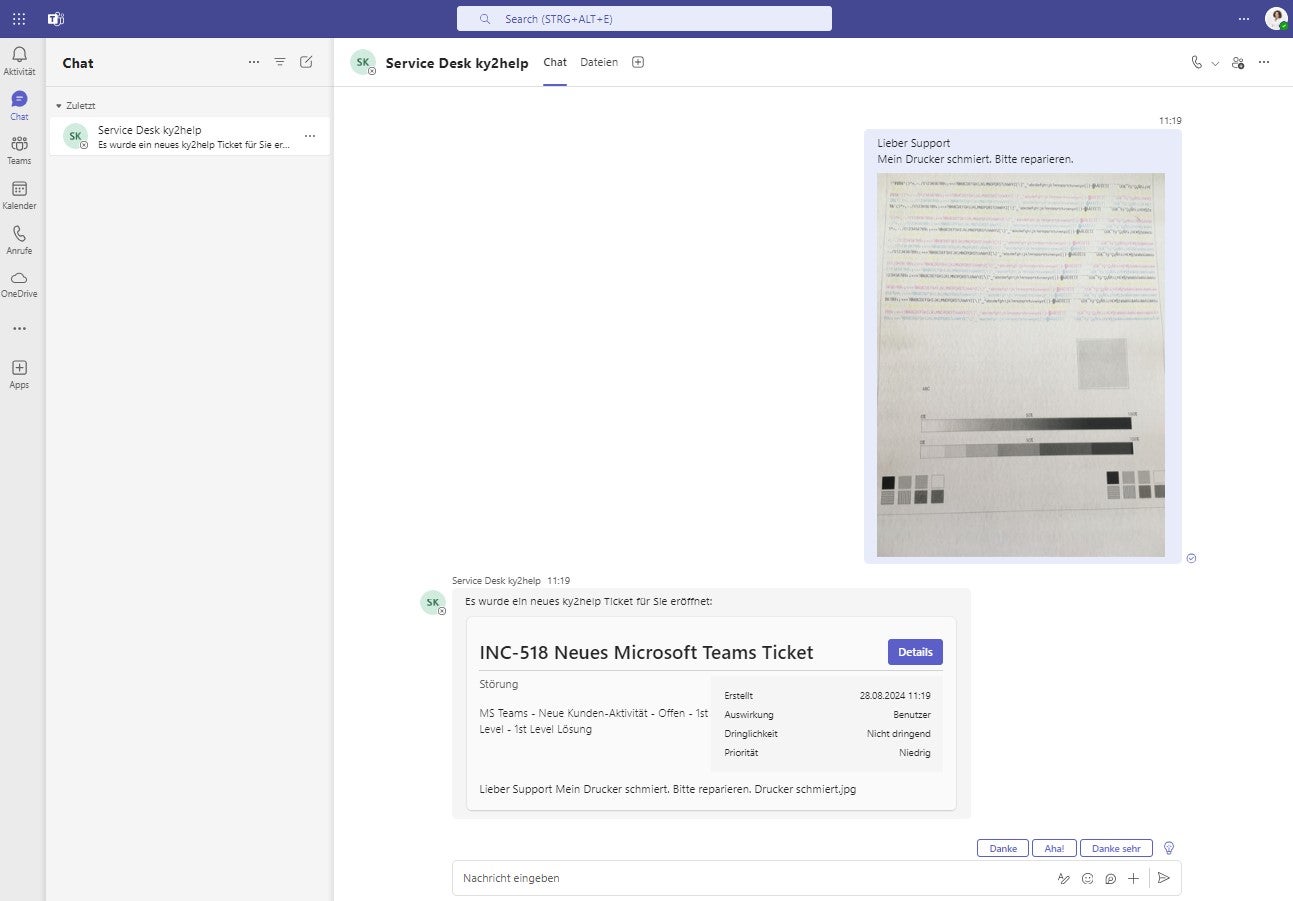Attach a file using the plus icon
1293x901 pixels.
coord(1133,878)
